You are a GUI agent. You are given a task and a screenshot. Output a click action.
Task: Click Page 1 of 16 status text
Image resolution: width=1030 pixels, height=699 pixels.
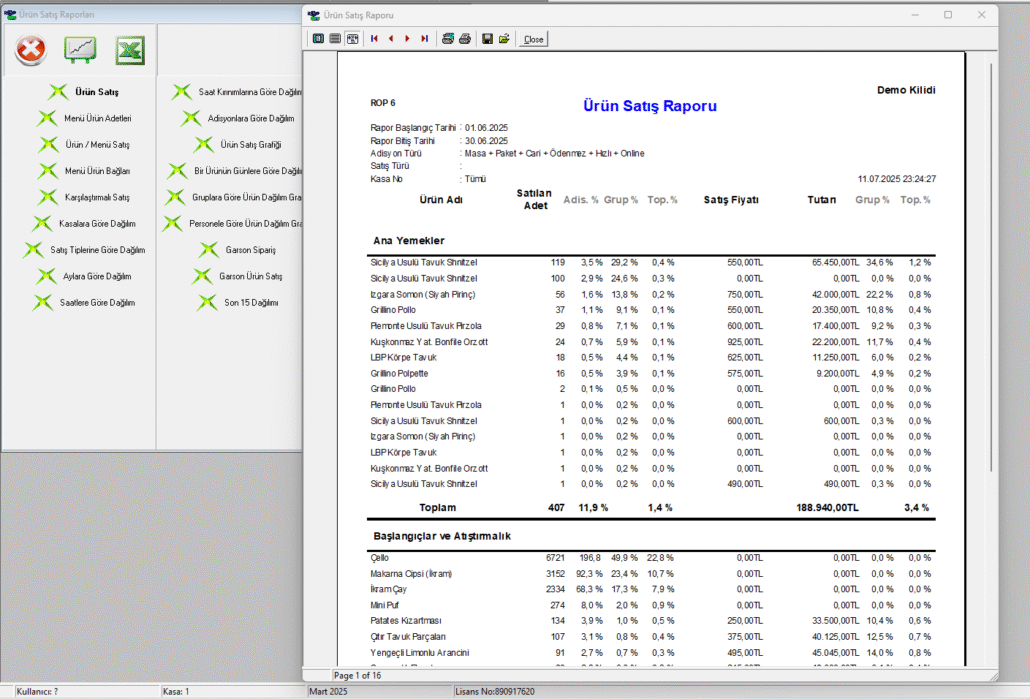click(357, 675)
